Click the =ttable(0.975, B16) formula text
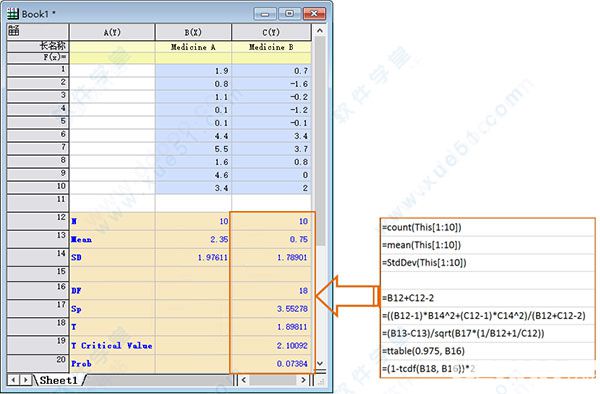600x394 pixels. click(x=423, y=351)
